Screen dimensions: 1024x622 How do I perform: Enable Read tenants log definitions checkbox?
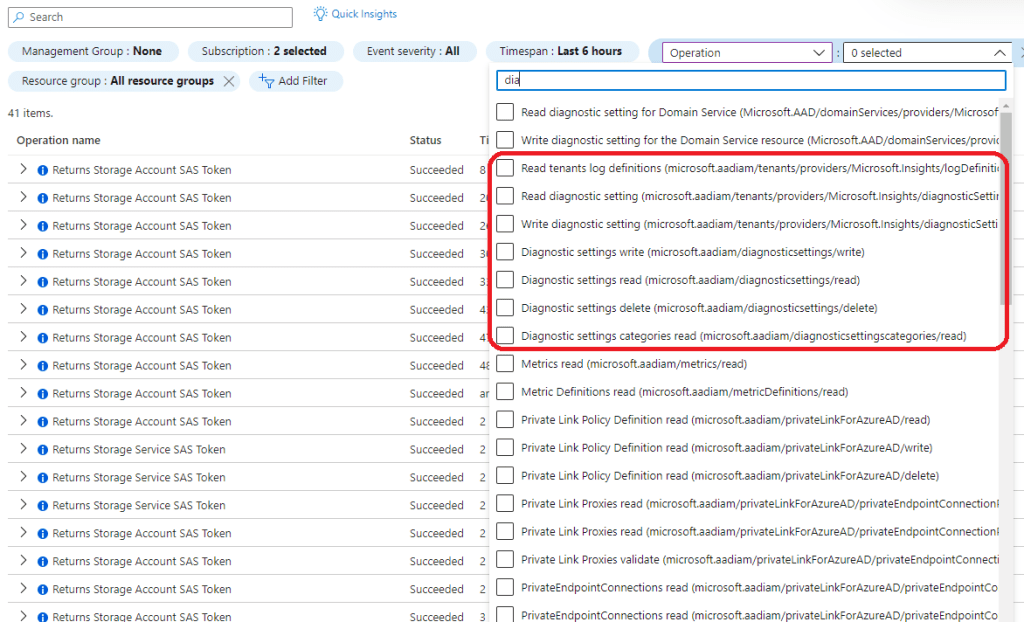[505, 168]
